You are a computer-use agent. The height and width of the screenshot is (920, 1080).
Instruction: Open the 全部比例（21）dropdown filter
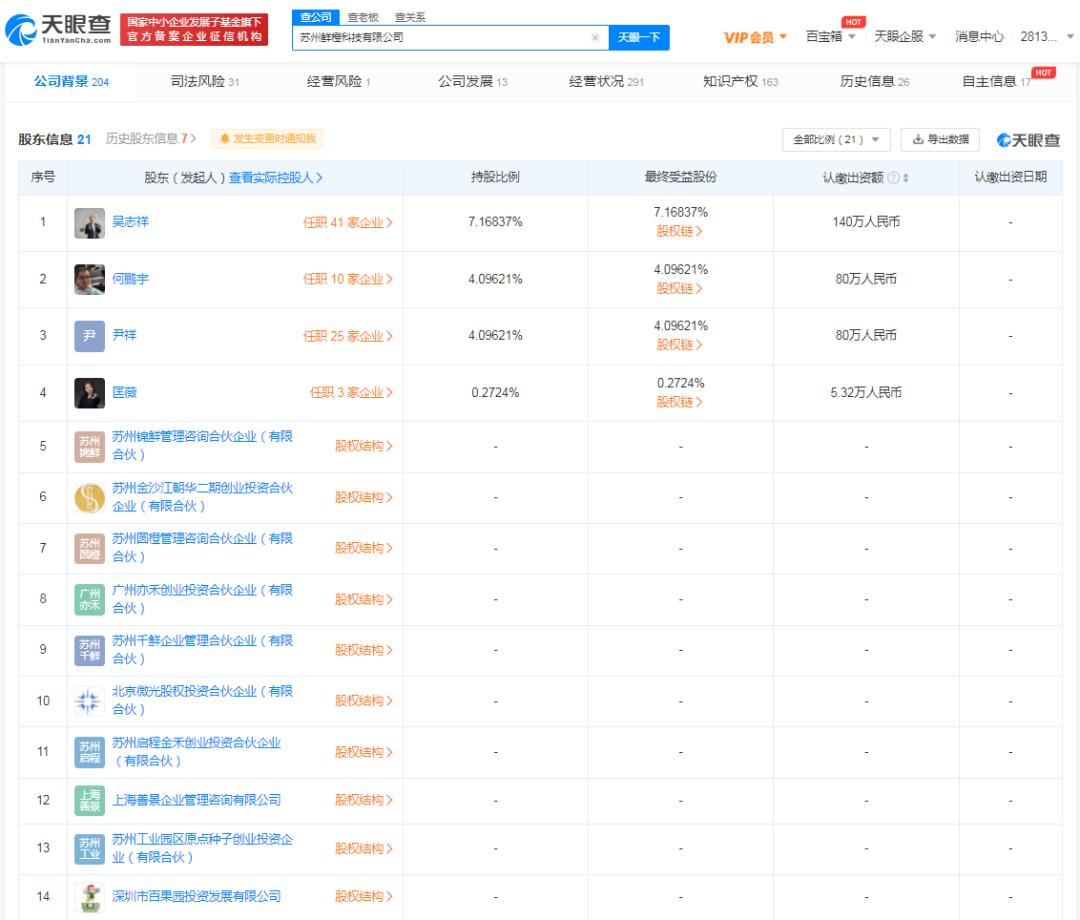(x=836, y=140)
